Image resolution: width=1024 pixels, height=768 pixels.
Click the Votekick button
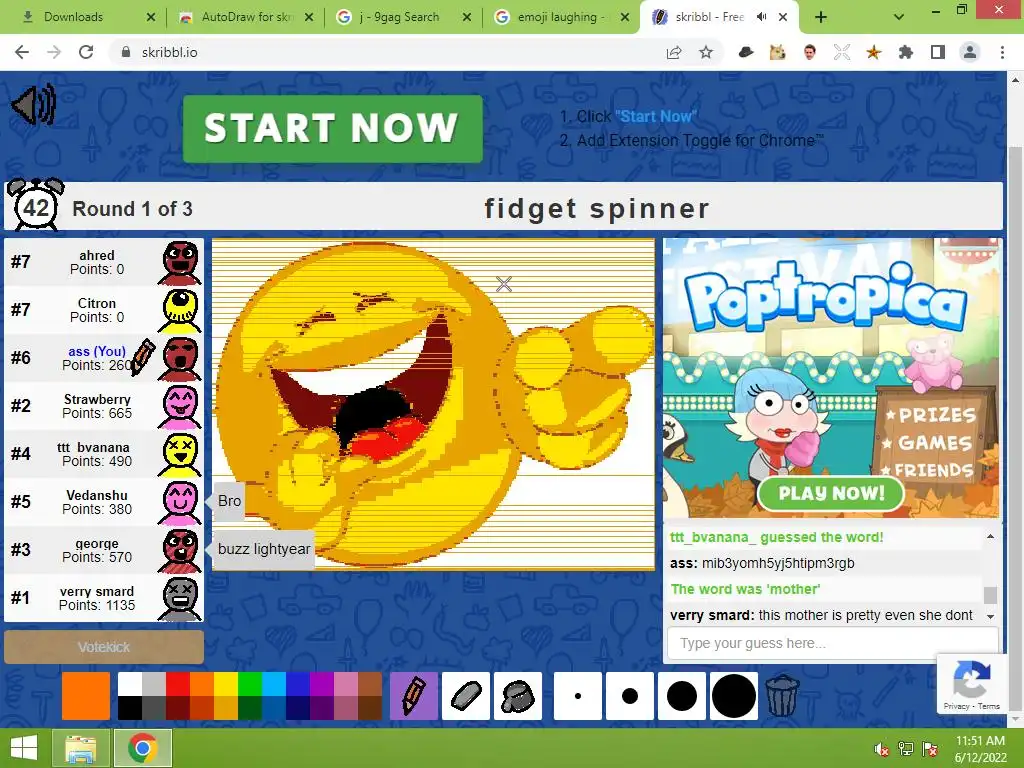pyautogui.click(x=104, y=647)
